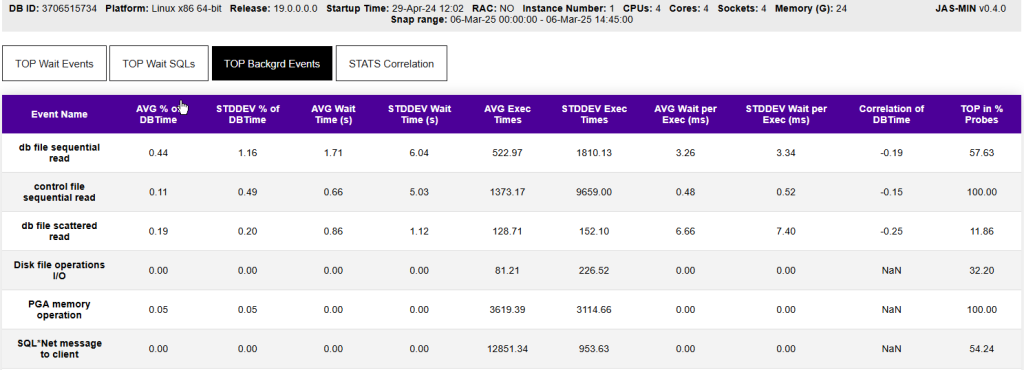Click the STDDEV Exec Times header

click(x=594, y=114)
